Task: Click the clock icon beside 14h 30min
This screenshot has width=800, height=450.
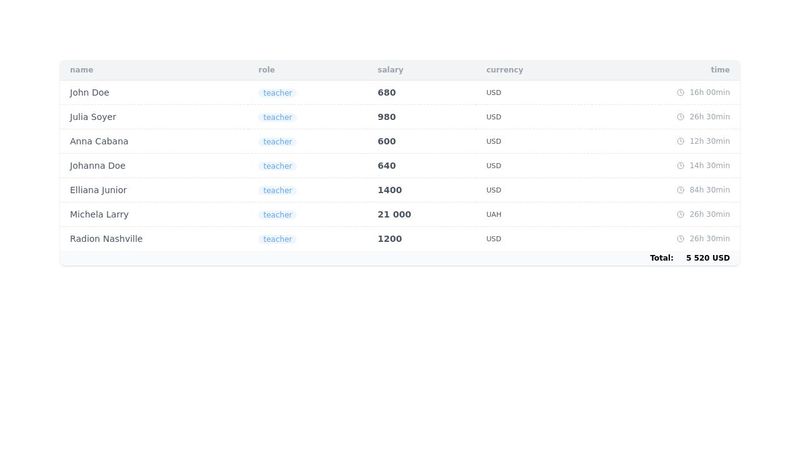Action: coord(681,166)
